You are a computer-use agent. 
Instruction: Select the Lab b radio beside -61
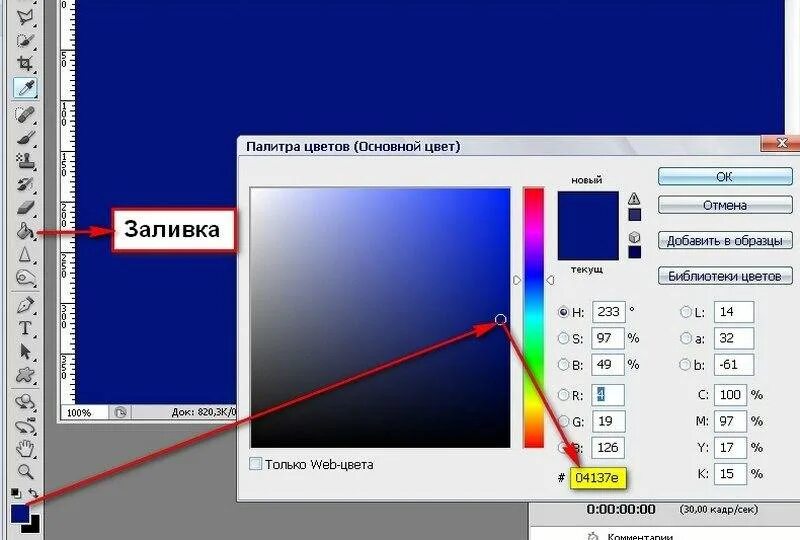coord(685,364)
